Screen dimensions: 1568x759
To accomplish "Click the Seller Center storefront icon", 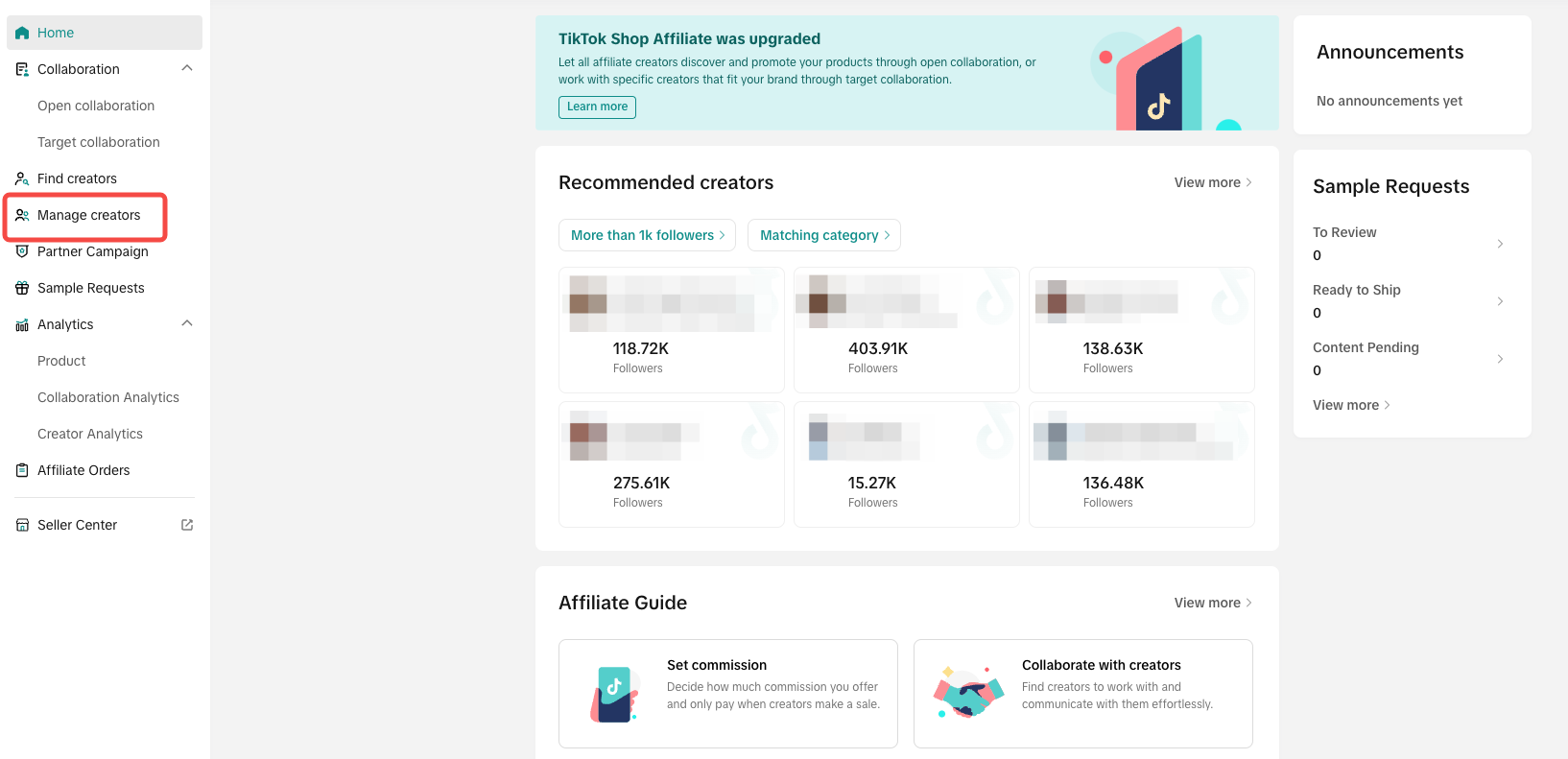I will point(22,525).
